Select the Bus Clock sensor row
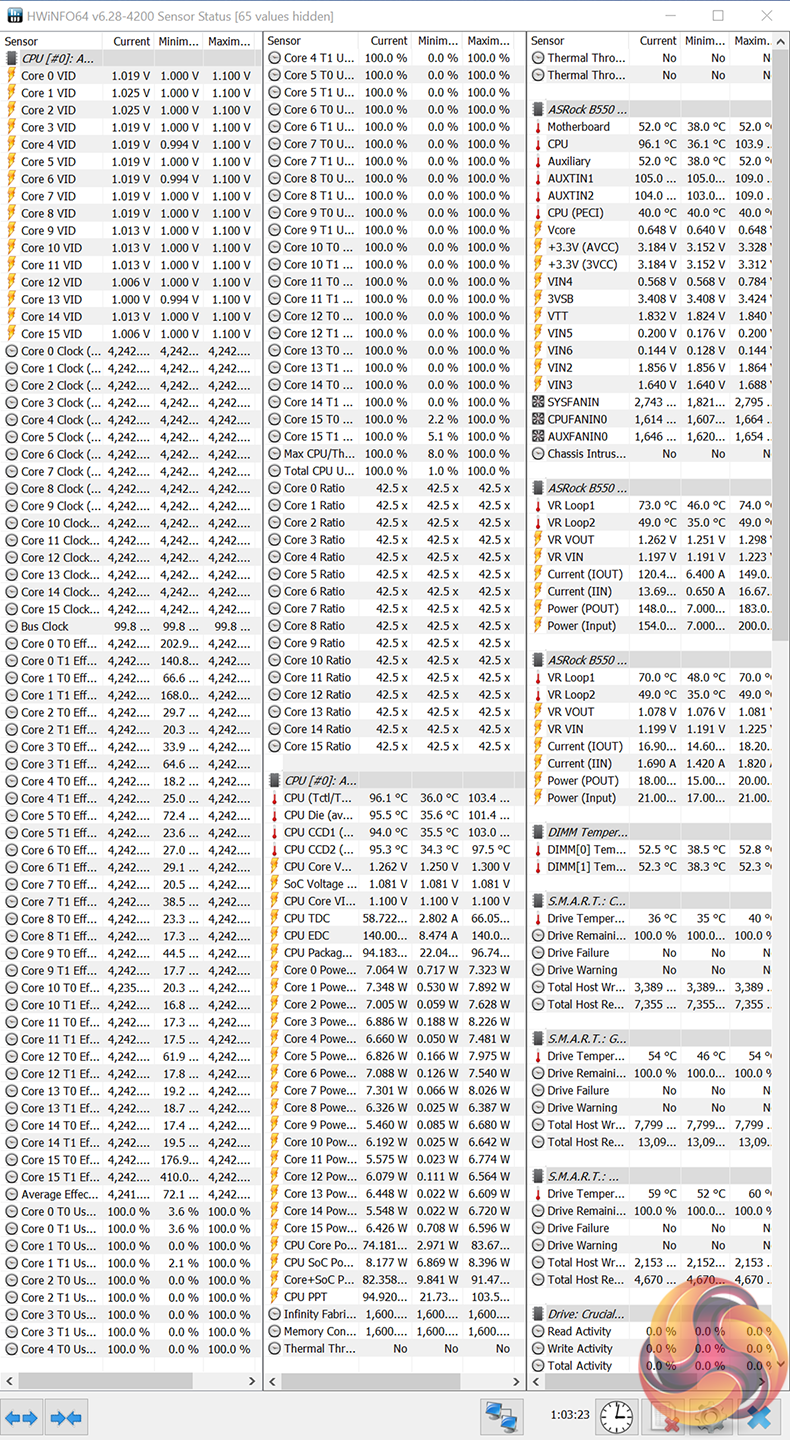The width and height of the screenshot is (790, 1440). 131,627
